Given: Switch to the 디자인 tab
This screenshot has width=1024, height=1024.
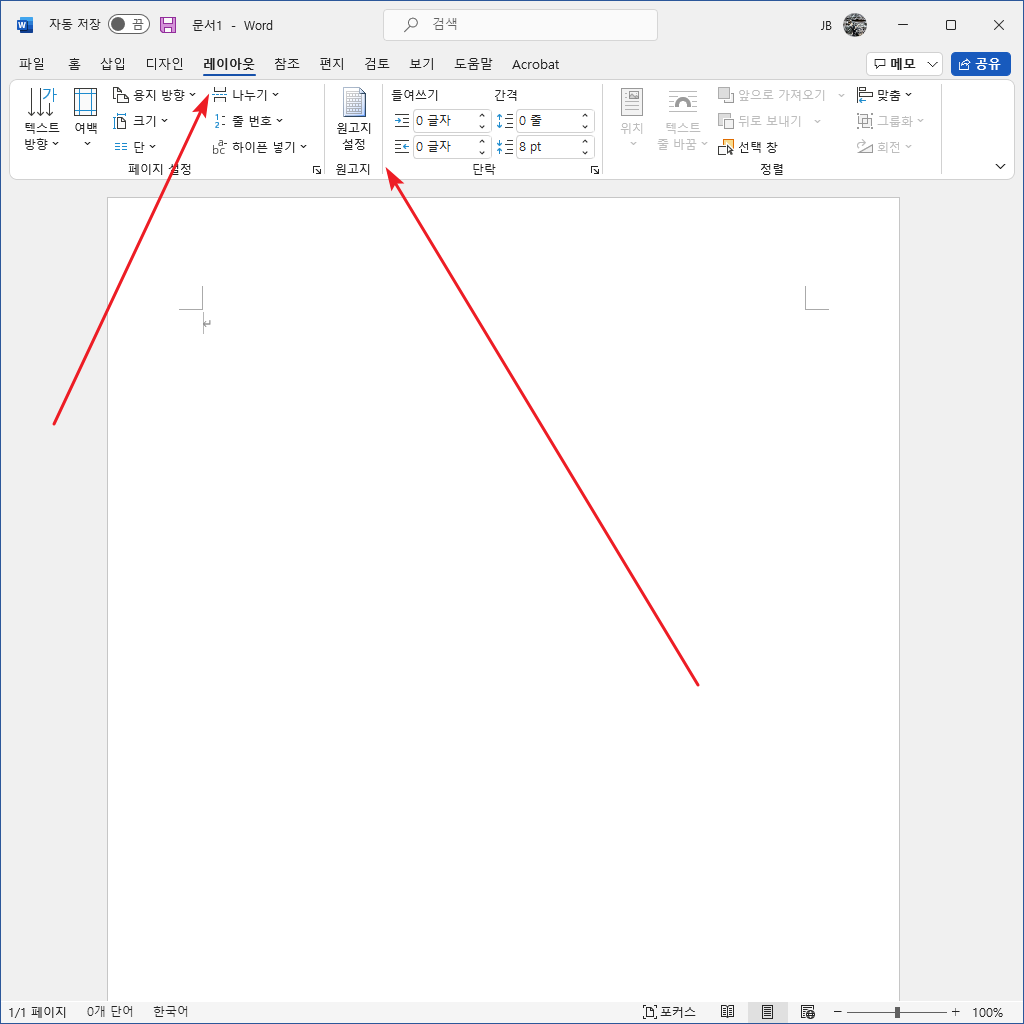Looking at the screenshot, I should (x=165, y=64).
